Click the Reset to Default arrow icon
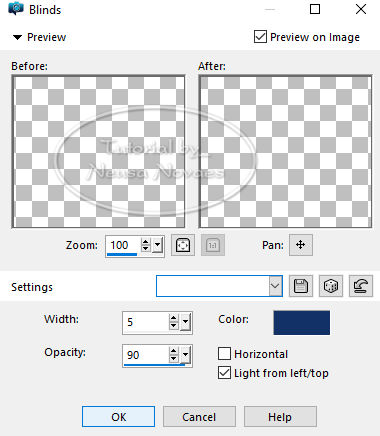The height and width of the screenshot is (436, 380). 361,286
